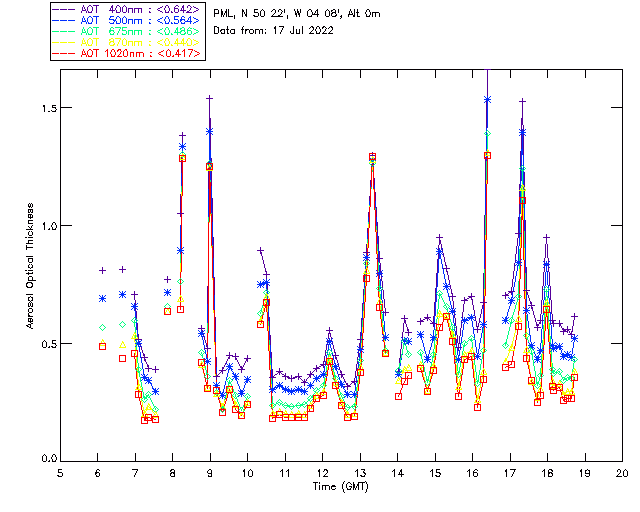Viewport: 640px width, 512px height.
Task: Click the purple dashed line sample in legend
Action: point(64,9)
